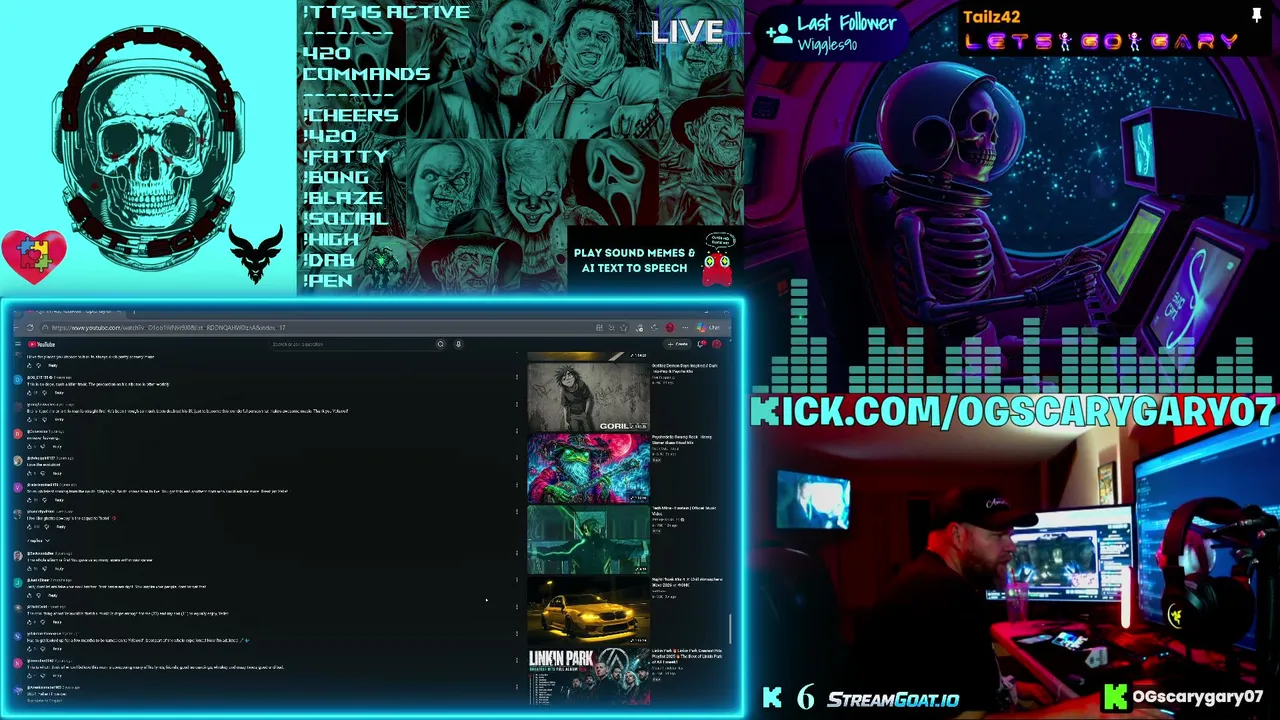
Task: Click the yellow BMW car video thumbnail
Action: 588,611
